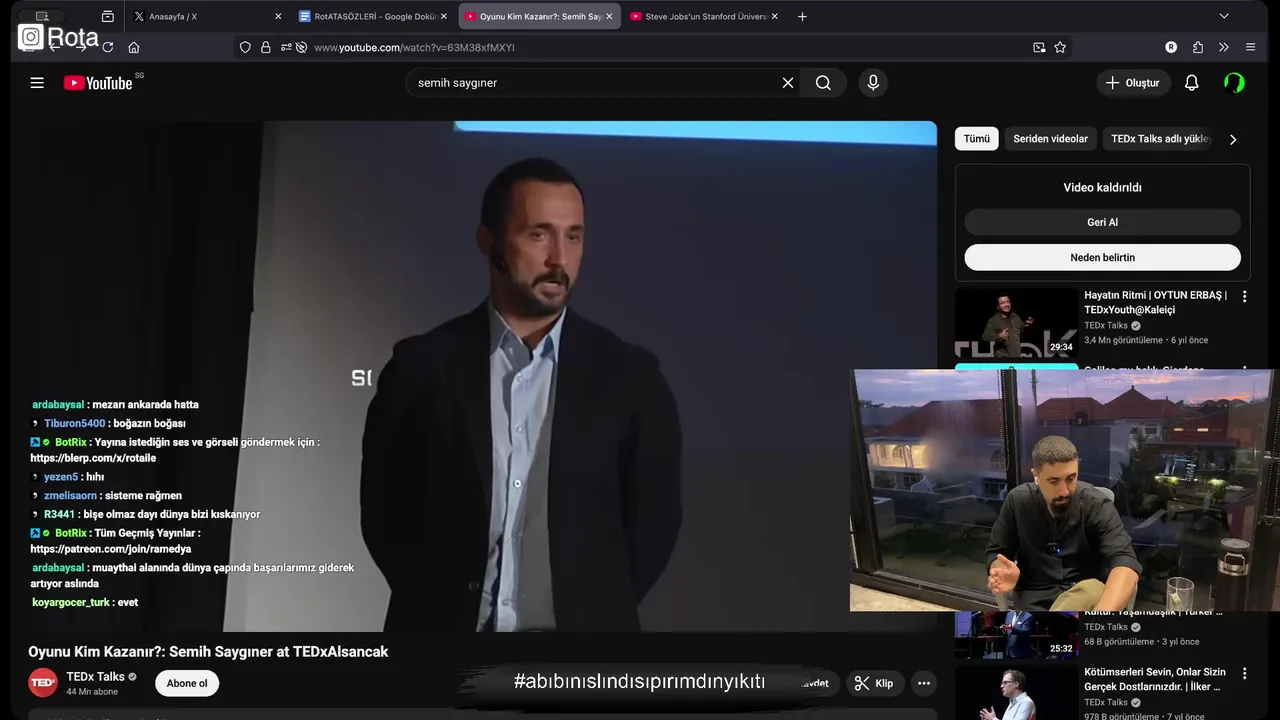Open the TEDx Talks channel name link
The width and height of the screenshot is (1280, 720).
95,677
